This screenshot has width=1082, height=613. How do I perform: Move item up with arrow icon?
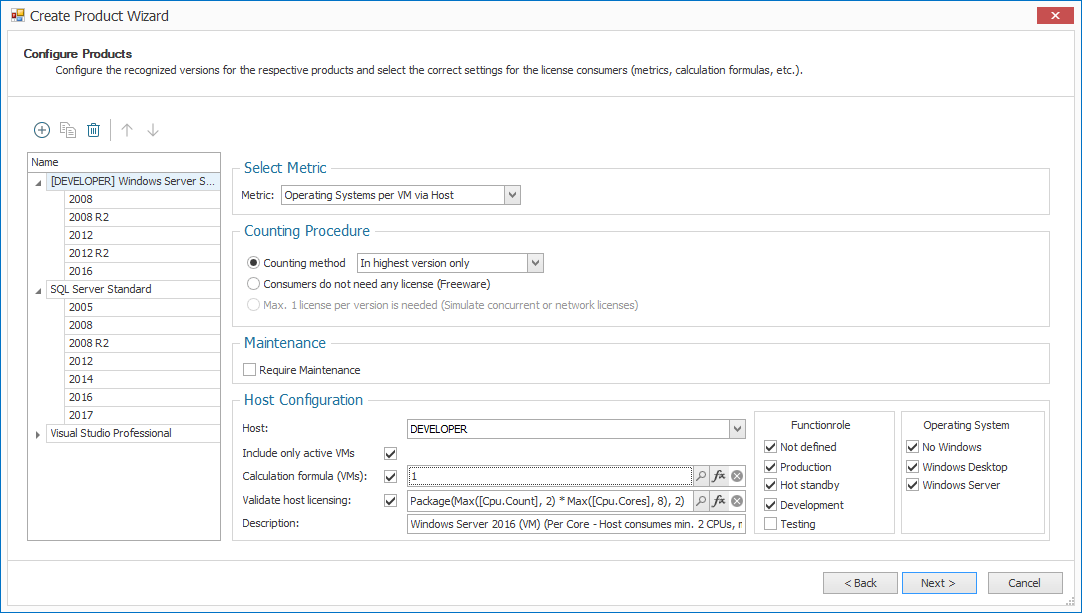point(127,130)
